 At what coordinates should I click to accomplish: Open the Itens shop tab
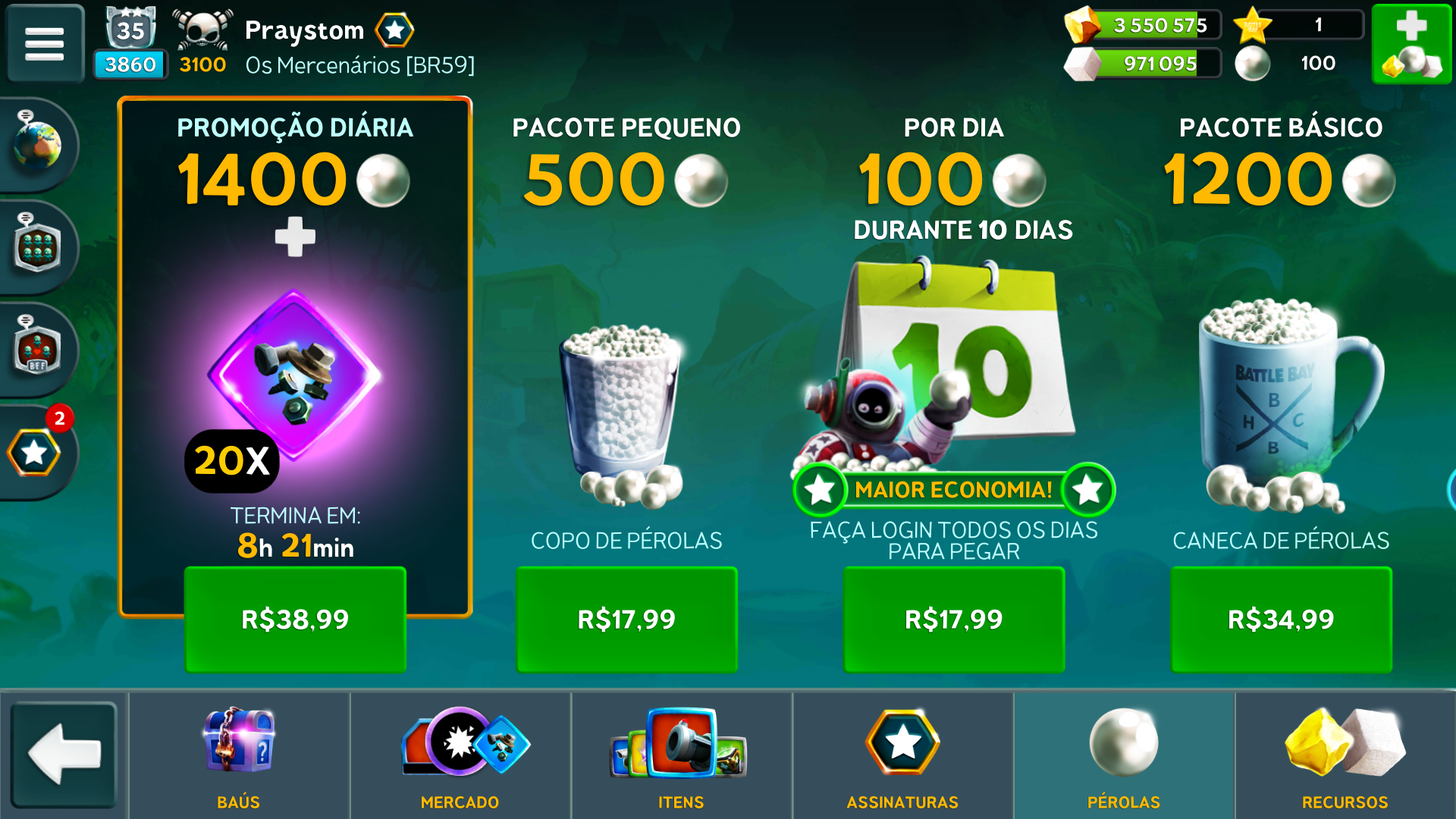(x=681, y=756)
